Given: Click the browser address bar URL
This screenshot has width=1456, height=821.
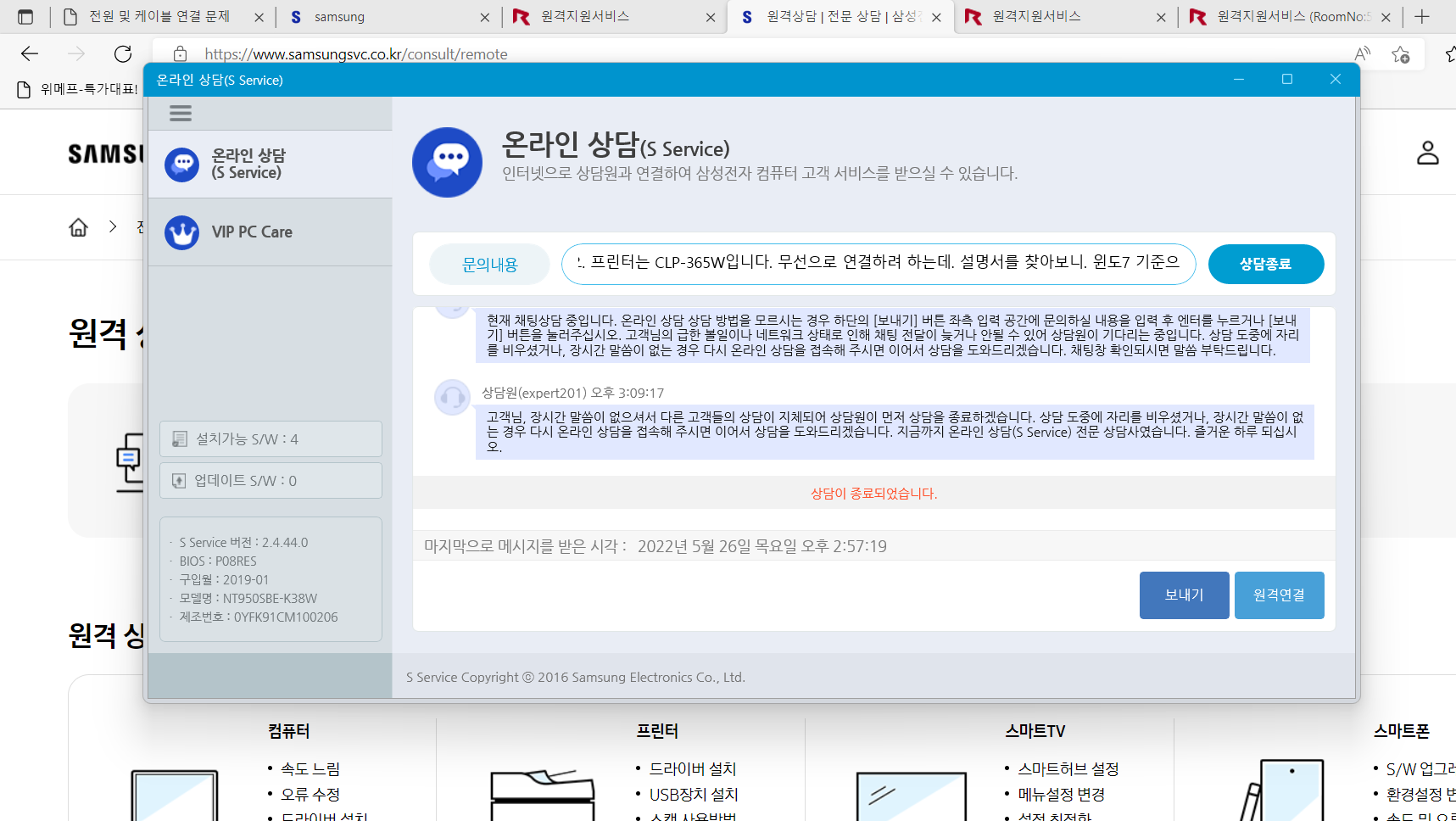Looking at the screenshot, I should (x=356, y=54).
